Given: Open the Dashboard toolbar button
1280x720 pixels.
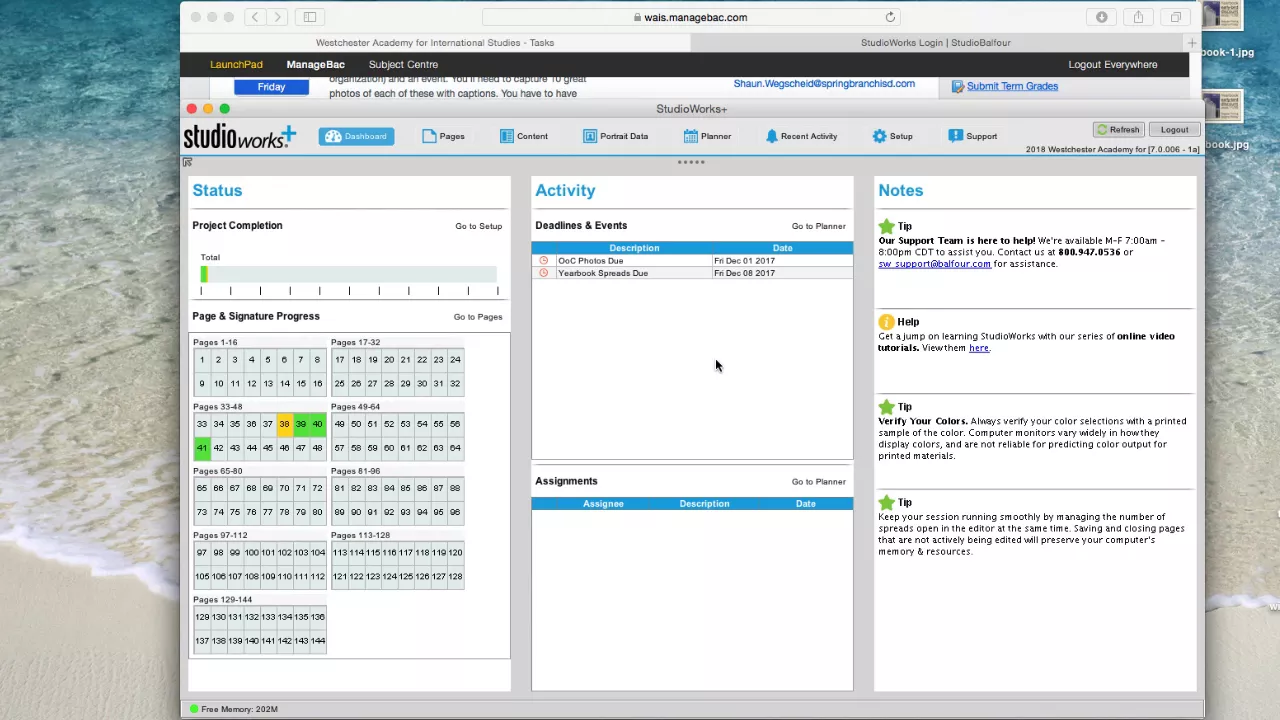Looking at the screenshot, I should (x=355, y=136).
